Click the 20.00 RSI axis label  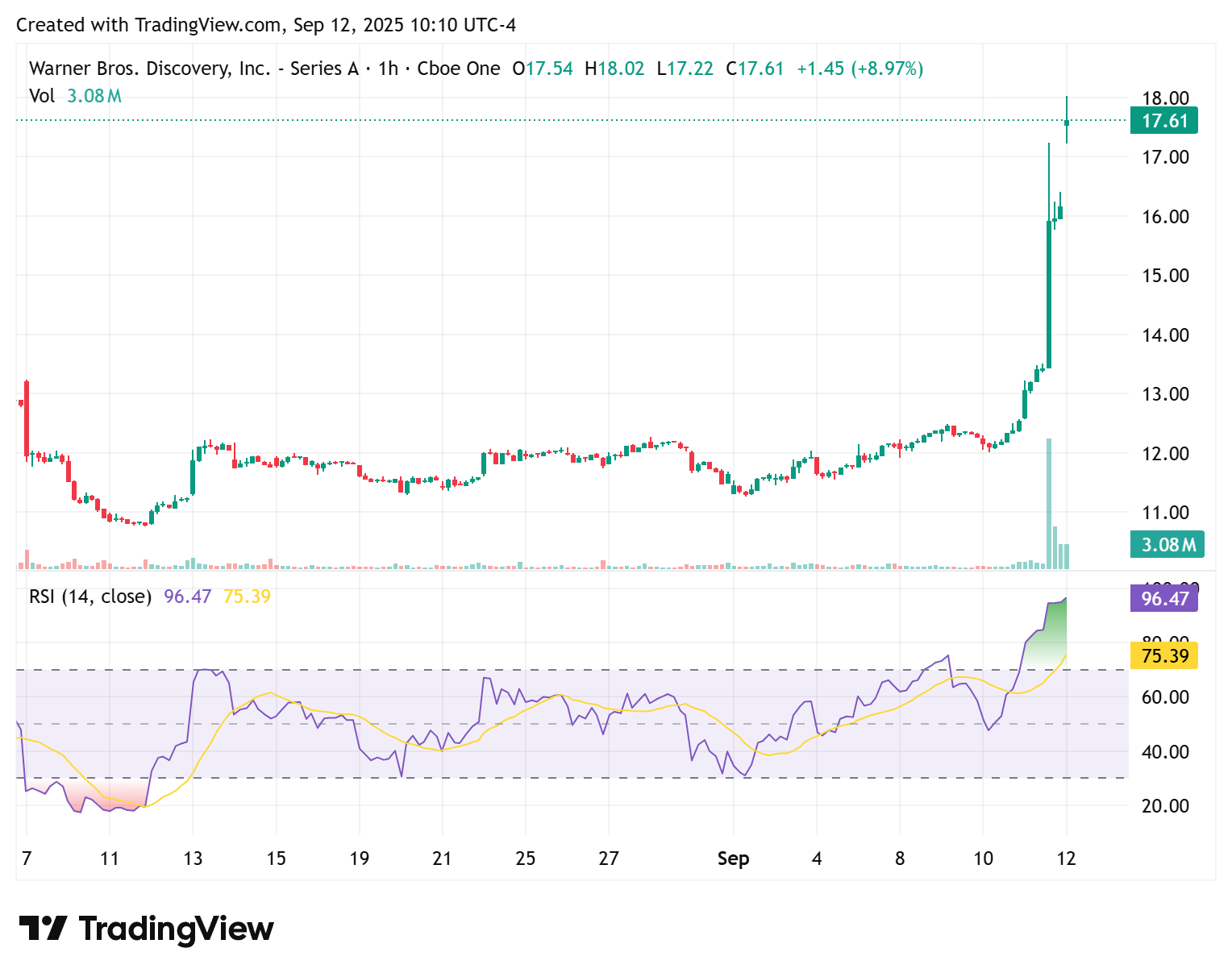point(1165,806)
